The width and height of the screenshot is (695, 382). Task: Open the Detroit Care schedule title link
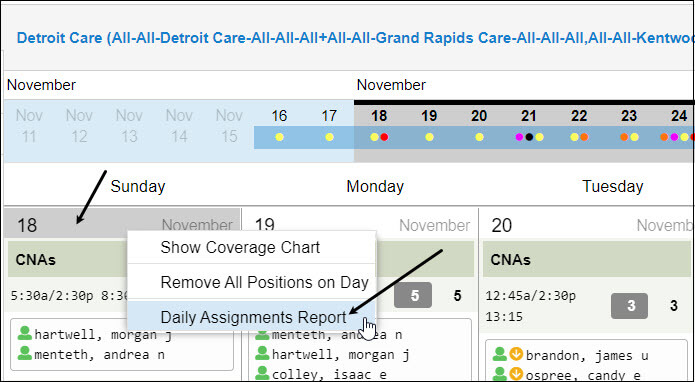coord(355,38)
